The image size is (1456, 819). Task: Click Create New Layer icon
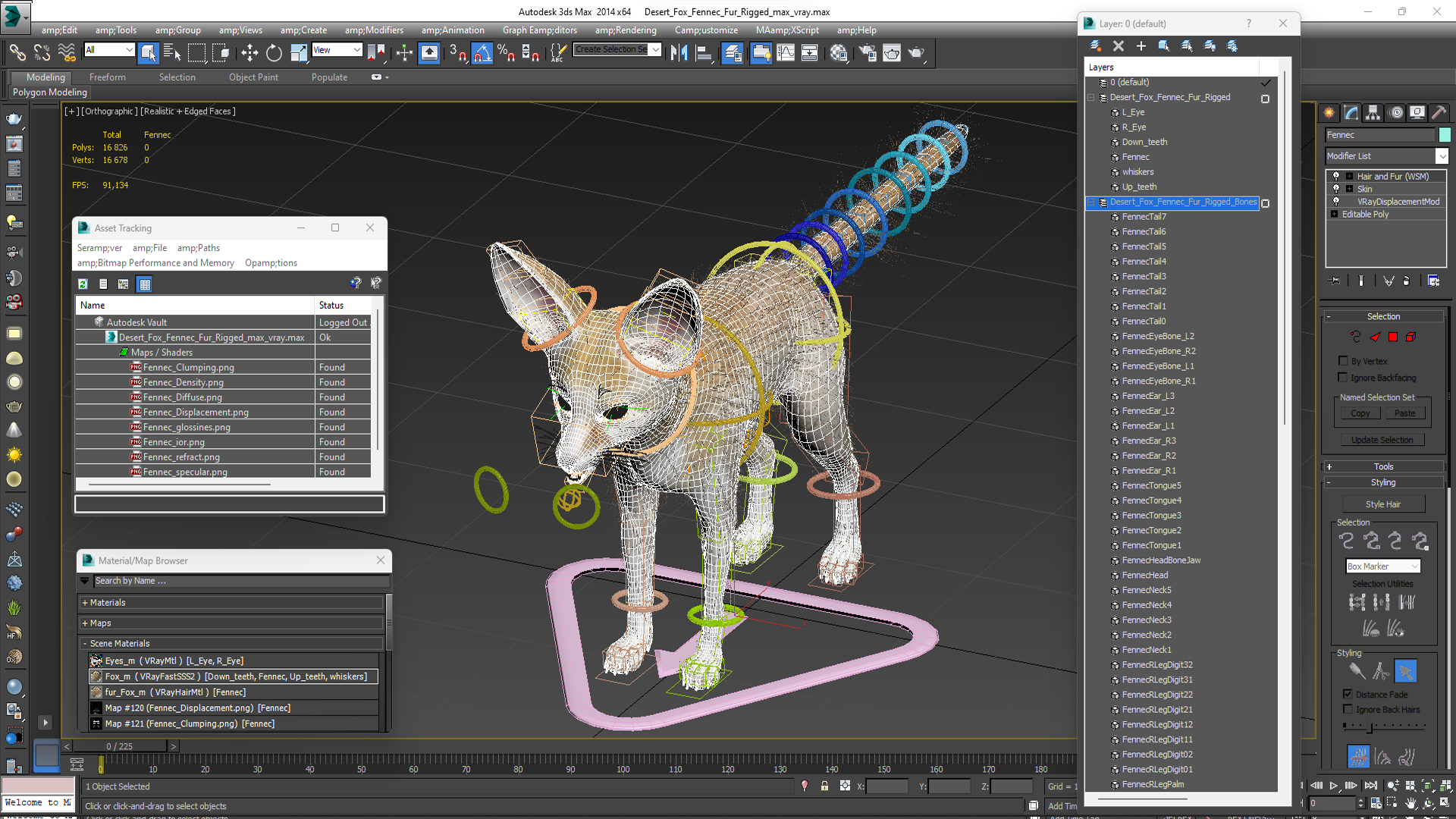[1095, 45]
